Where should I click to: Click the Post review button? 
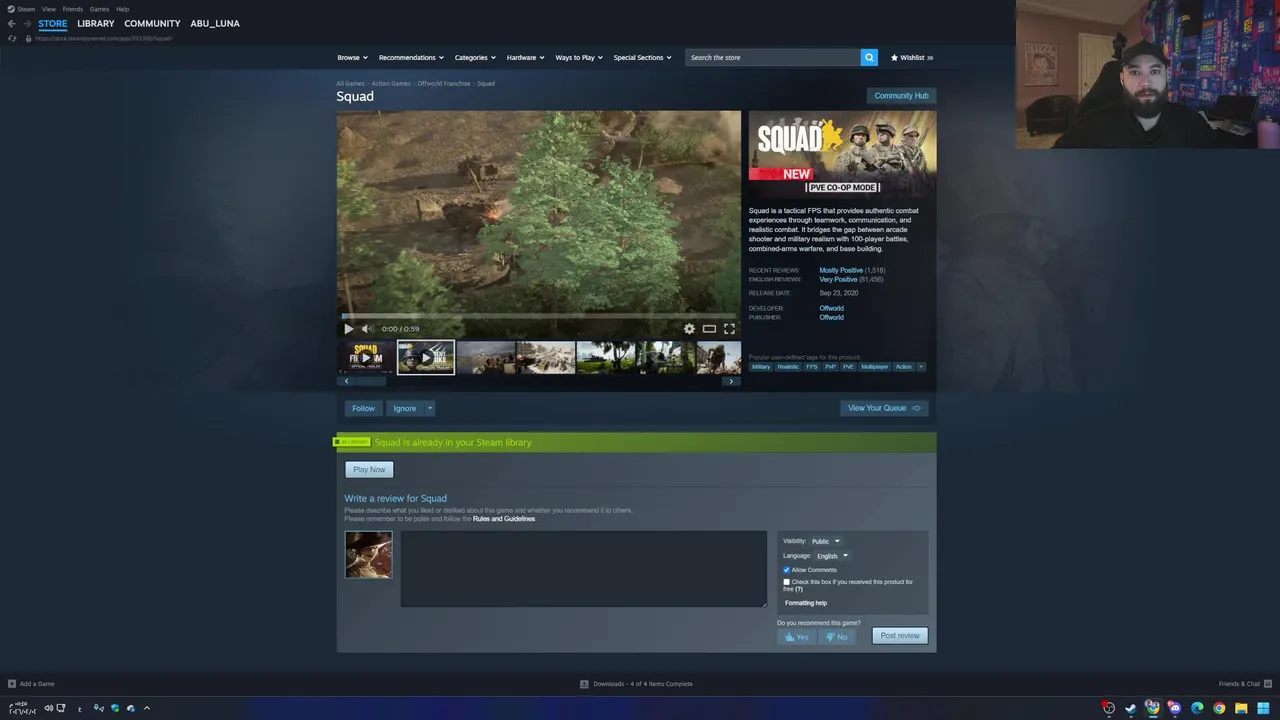click(x=900, y=636)
